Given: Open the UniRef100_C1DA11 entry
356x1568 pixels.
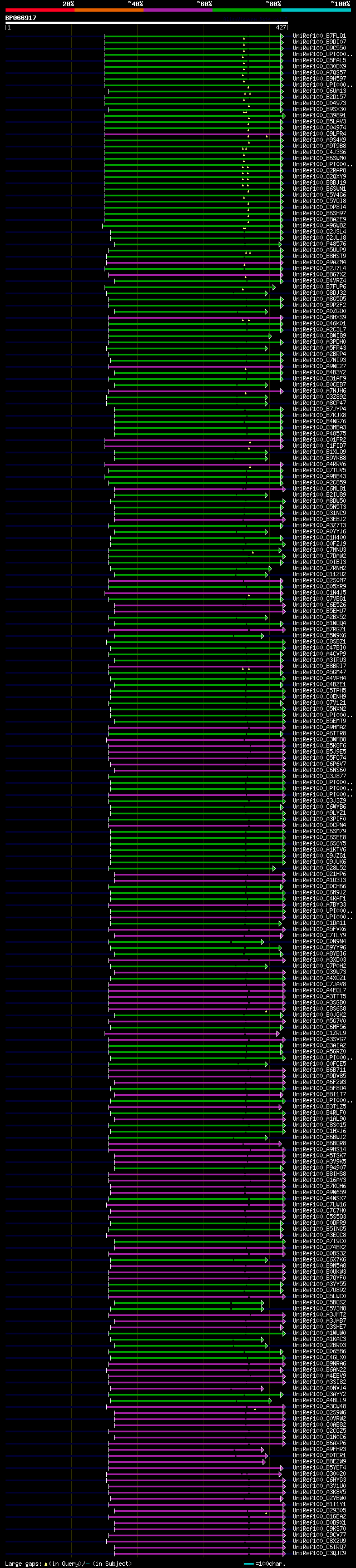Looking at the screenshot, I should 319,923.
